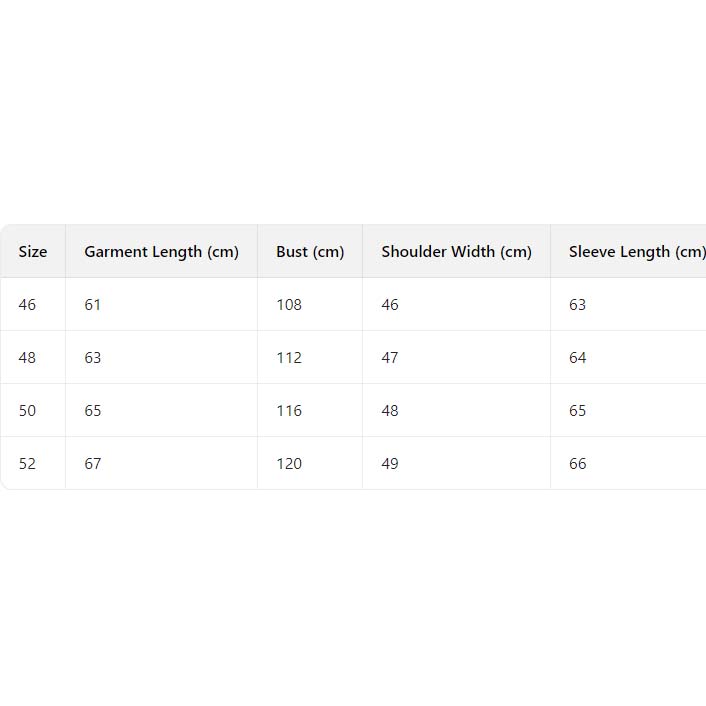The width and height of the screenshot is (706, 706).
Task: Click the Size column header
Action: point(33,252)
